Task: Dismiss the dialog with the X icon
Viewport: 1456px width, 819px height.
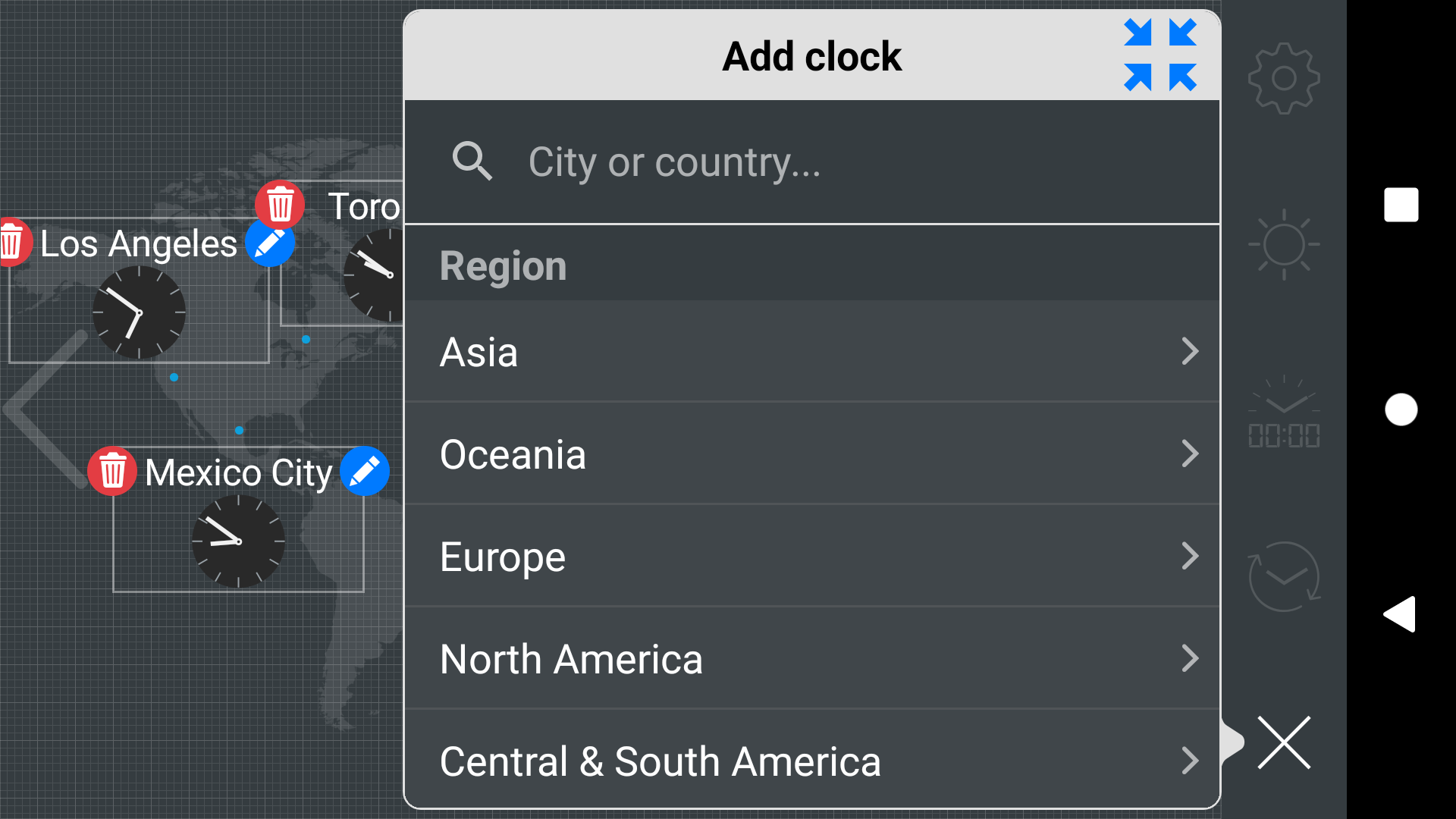Action: point(1283,743)
